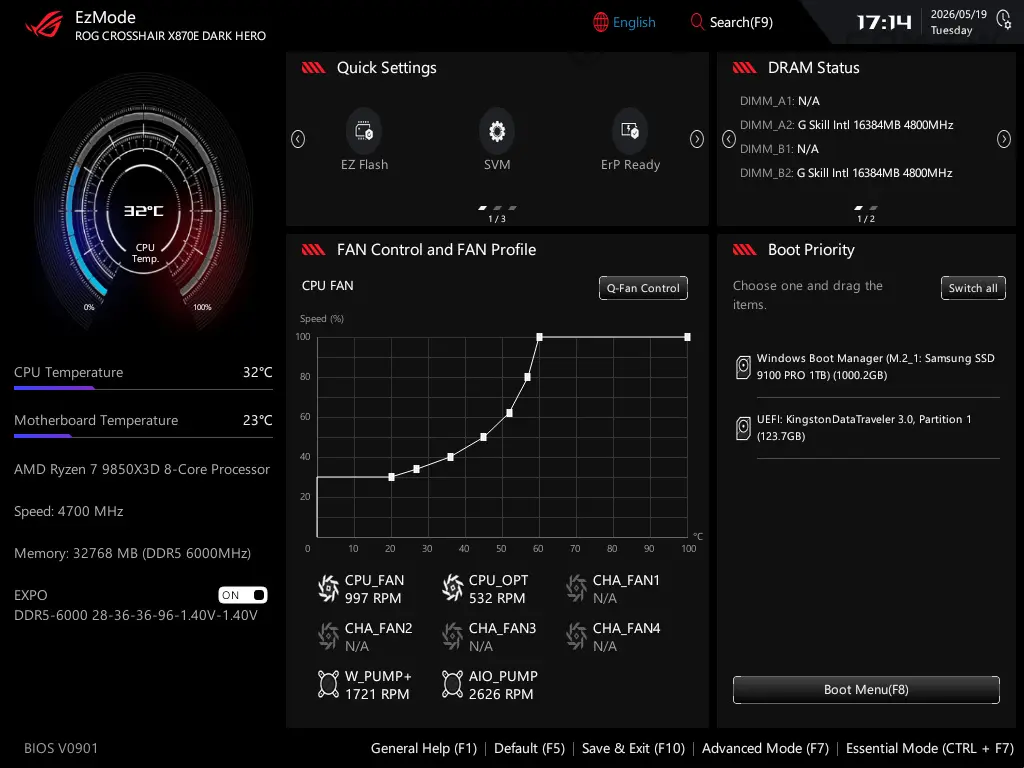Select fan curve point at 40% speed

pos(451,457)
